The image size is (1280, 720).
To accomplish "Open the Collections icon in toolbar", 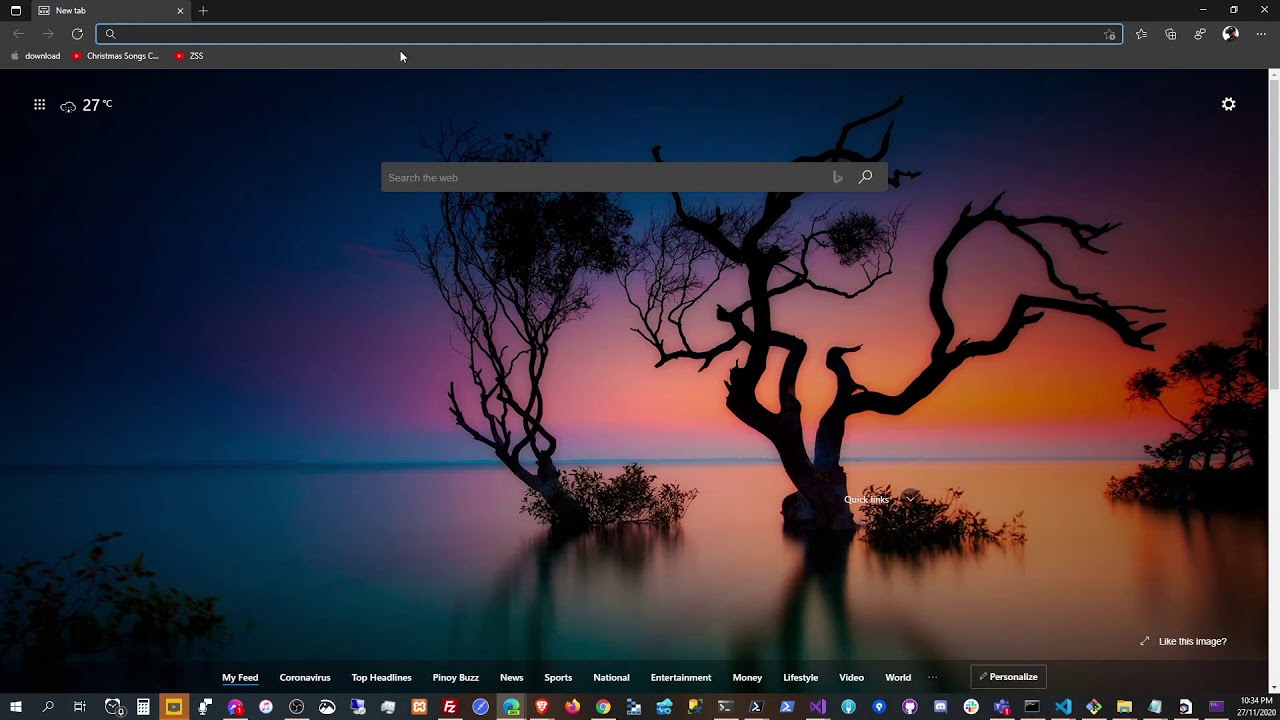I will pos(1170,34).
